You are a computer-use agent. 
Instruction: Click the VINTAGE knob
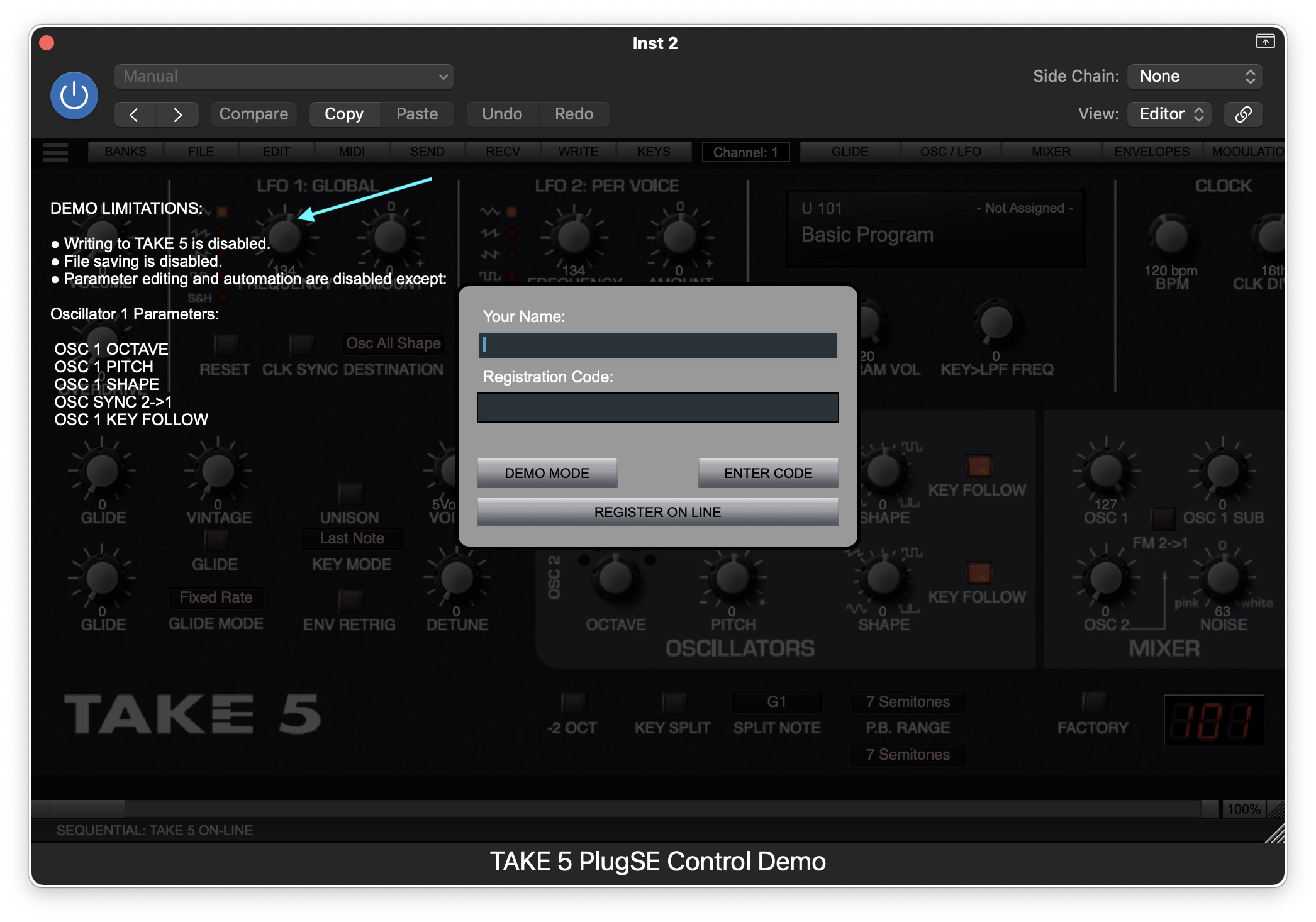point(218,470)
